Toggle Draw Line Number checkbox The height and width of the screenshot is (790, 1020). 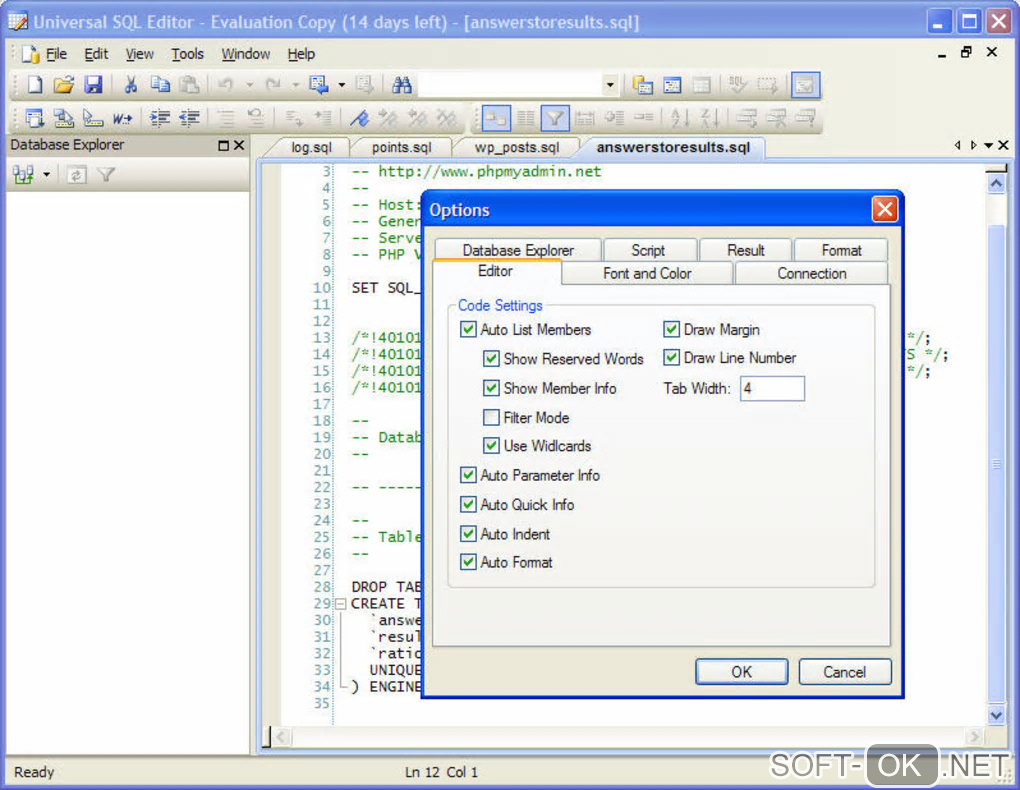point(671,357)
